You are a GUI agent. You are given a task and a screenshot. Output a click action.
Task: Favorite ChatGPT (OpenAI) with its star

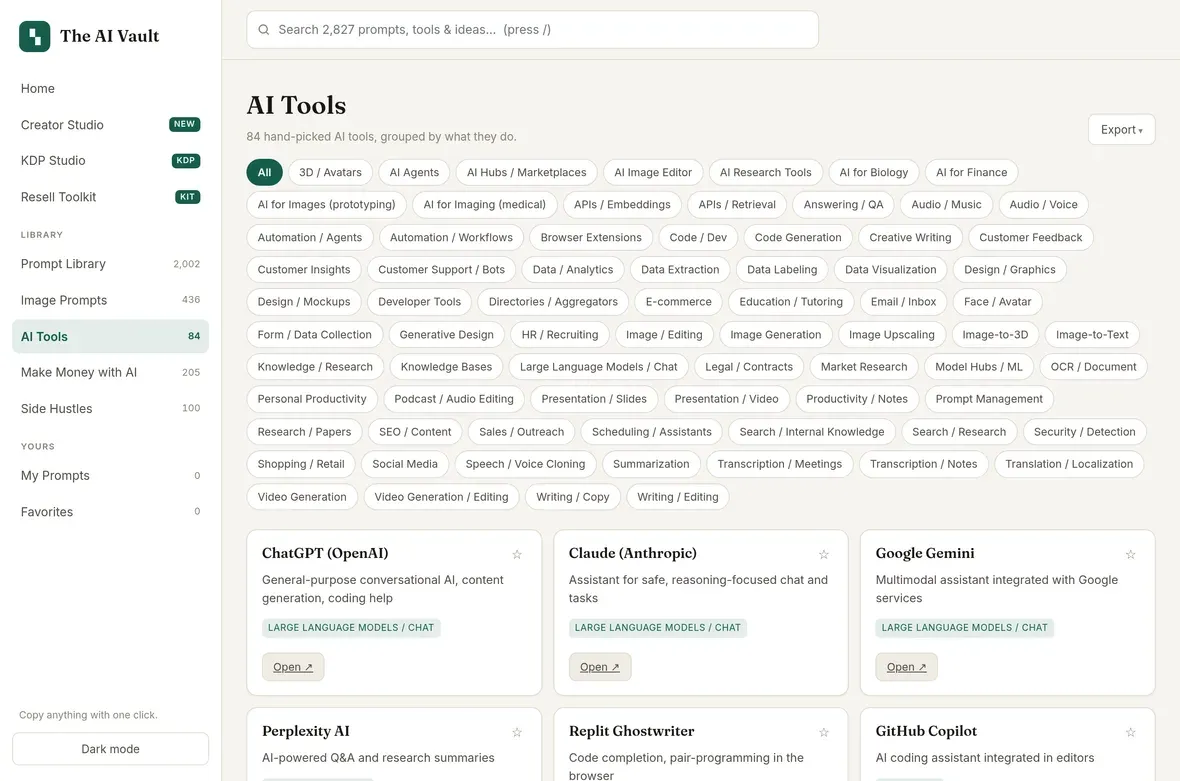(x=517, y=555)
